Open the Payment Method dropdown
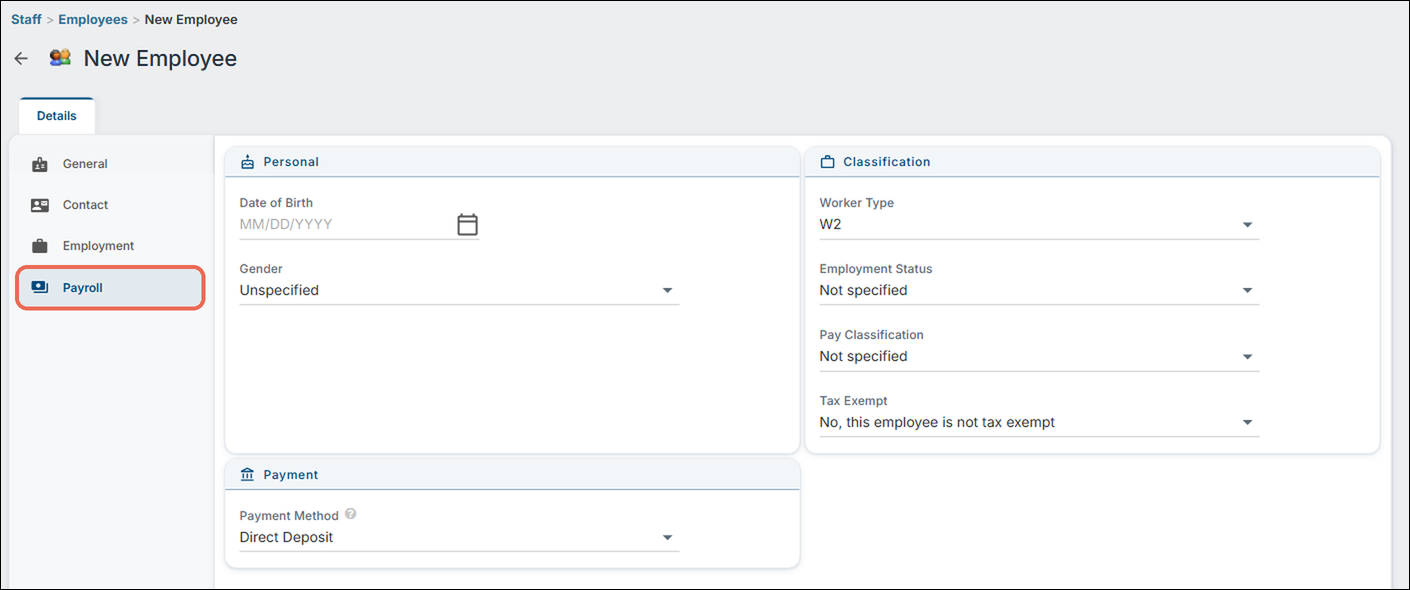The height and width of the screenshot is (590, 1410). pyautogui.click(x=459, y=537)
